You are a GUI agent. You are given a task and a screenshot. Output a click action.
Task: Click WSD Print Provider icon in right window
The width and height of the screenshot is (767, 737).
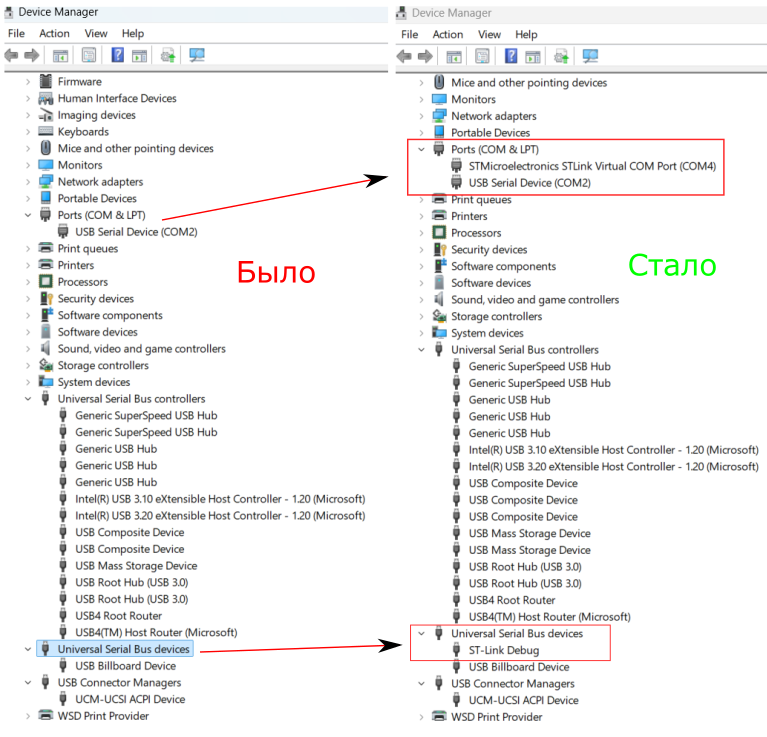tap(439, 716)
